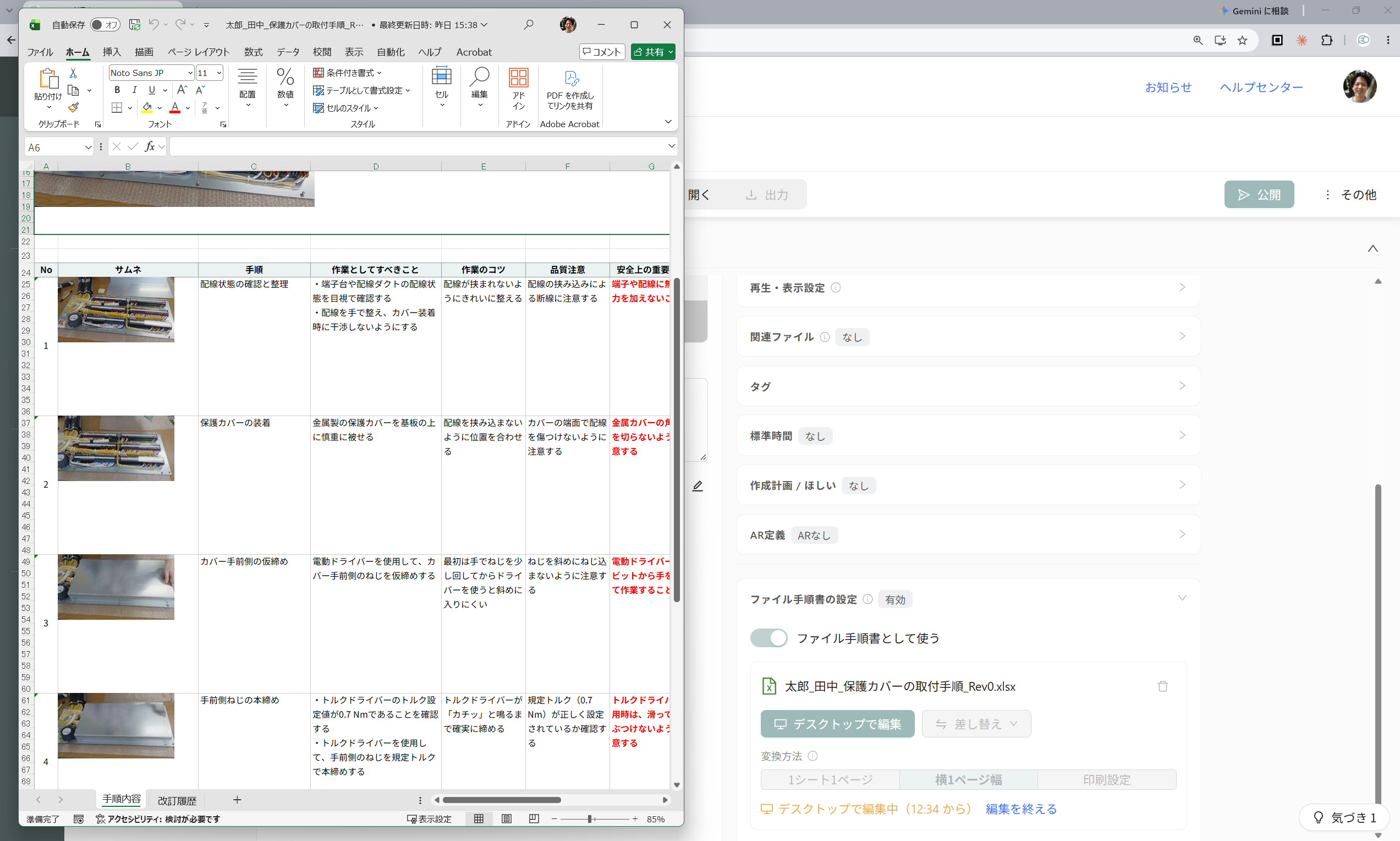Click the zoom slider in Excel status bar

590,819
